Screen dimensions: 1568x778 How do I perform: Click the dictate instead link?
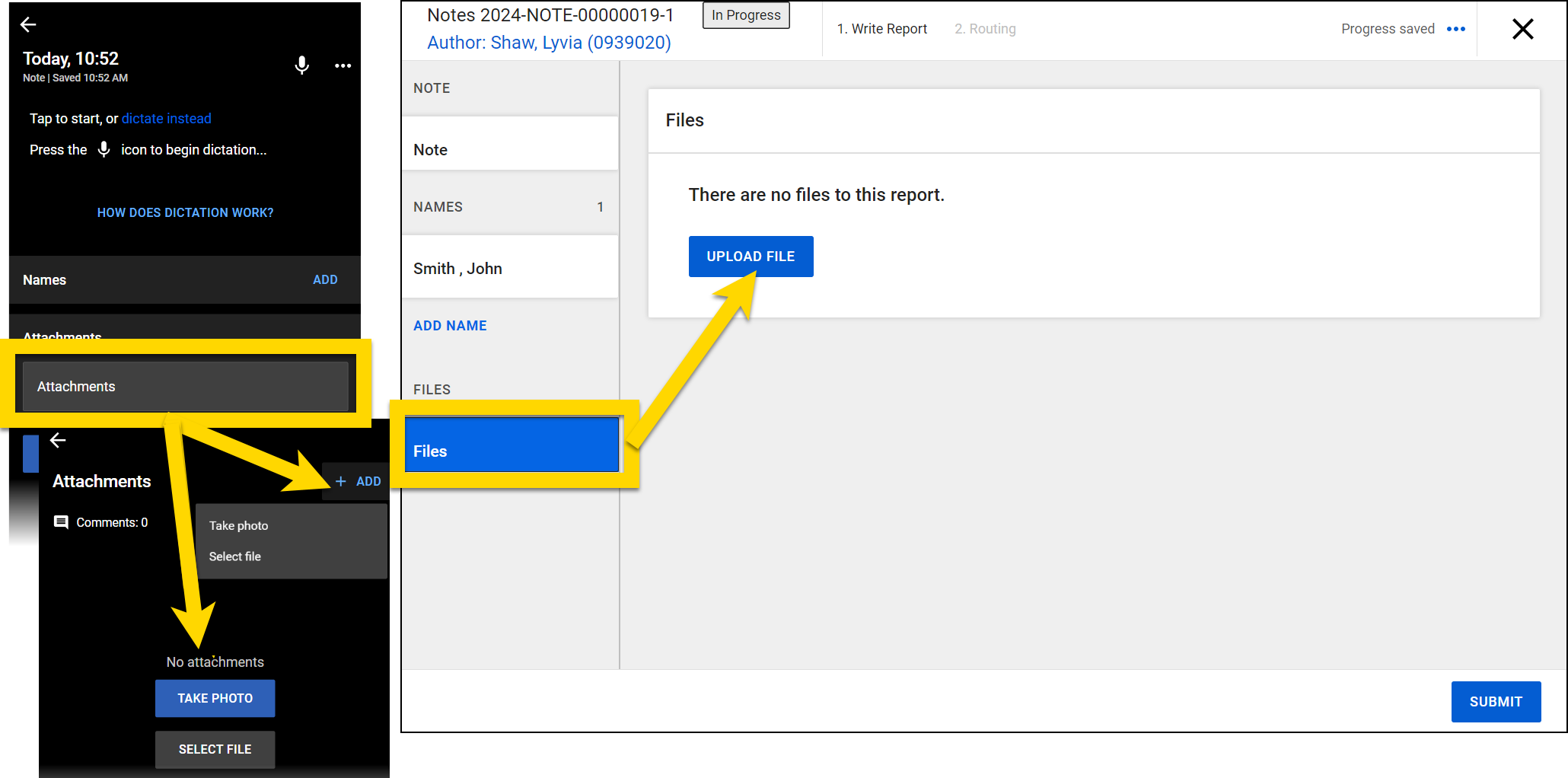tap(166, 119)
